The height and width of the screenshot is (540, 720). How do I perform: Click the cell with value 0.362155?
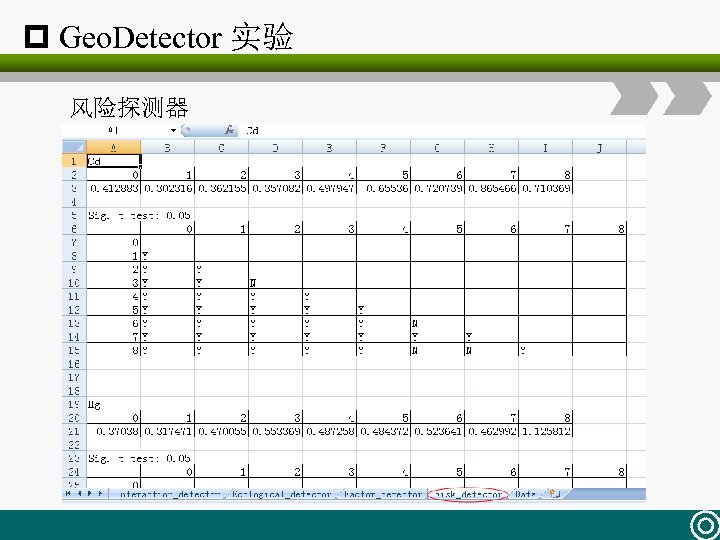click(x=221, y=188)
